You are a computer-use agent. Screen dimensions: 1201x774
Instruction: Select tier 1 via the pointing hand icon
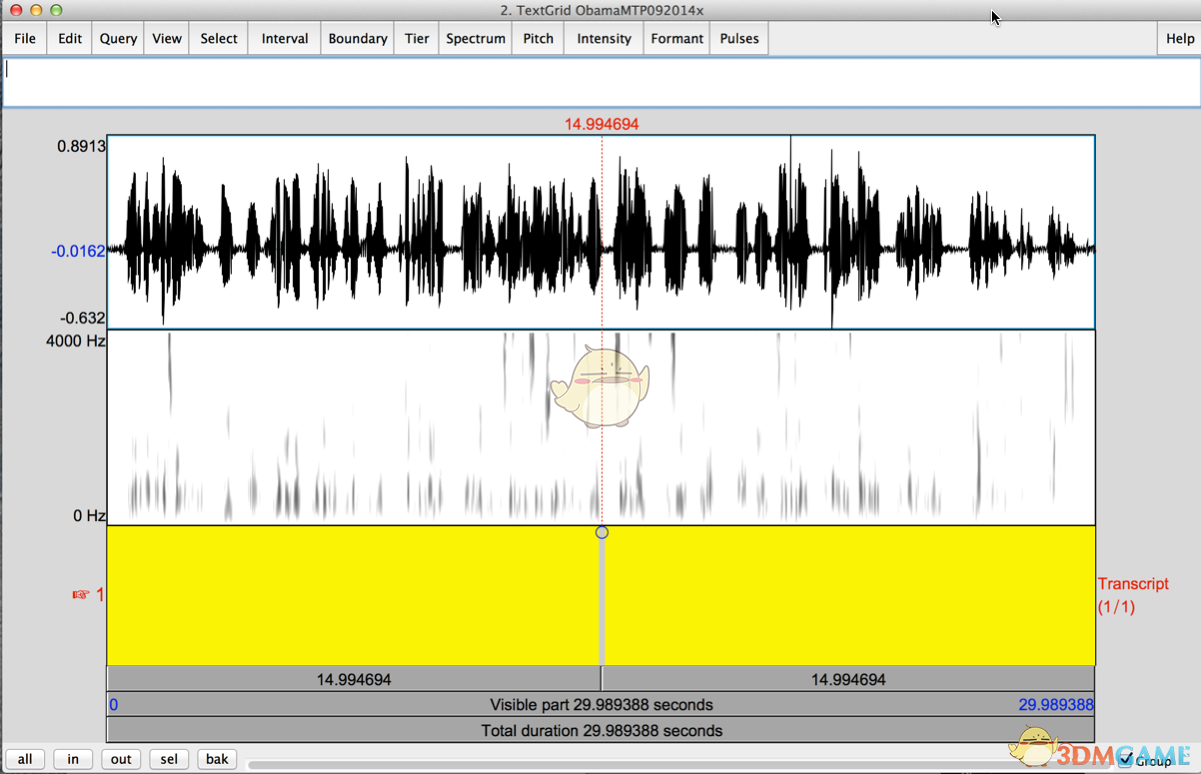click(81, 595)
